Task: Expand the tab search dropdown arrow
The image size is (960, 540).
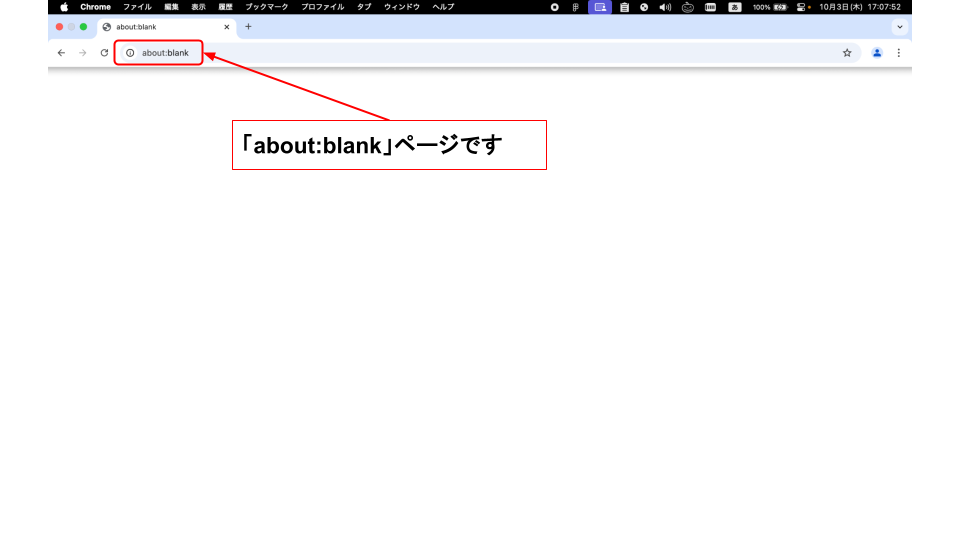Action: coord(899,27)
